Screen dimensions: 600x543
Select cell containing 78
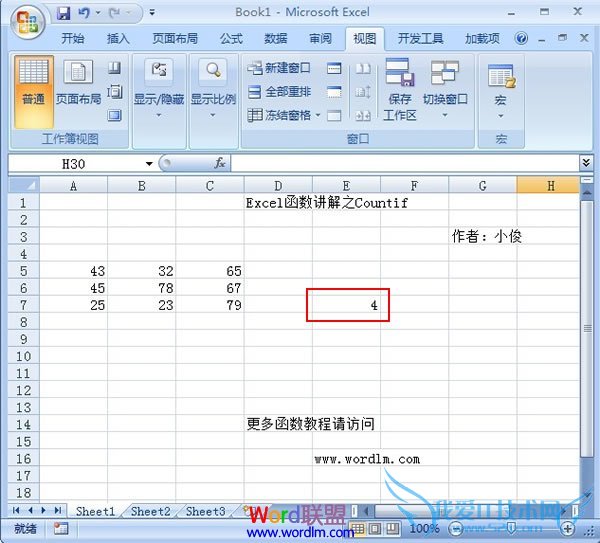pyautogui.click(x=142, y=288)
